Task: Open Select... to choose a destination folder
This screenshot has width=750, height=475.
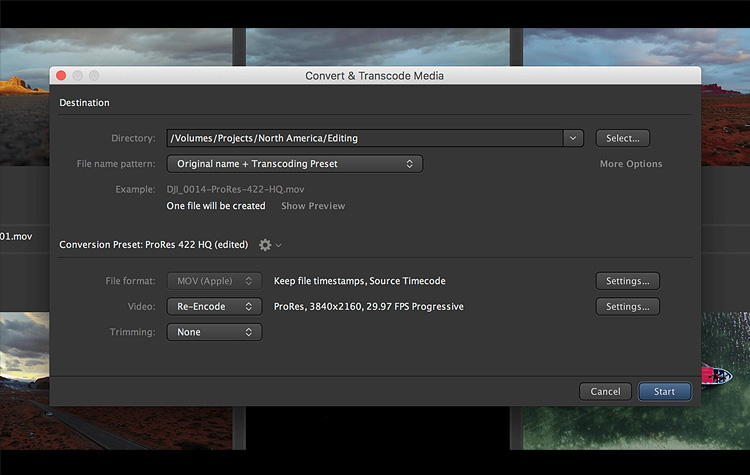Action: pos(622,138)
